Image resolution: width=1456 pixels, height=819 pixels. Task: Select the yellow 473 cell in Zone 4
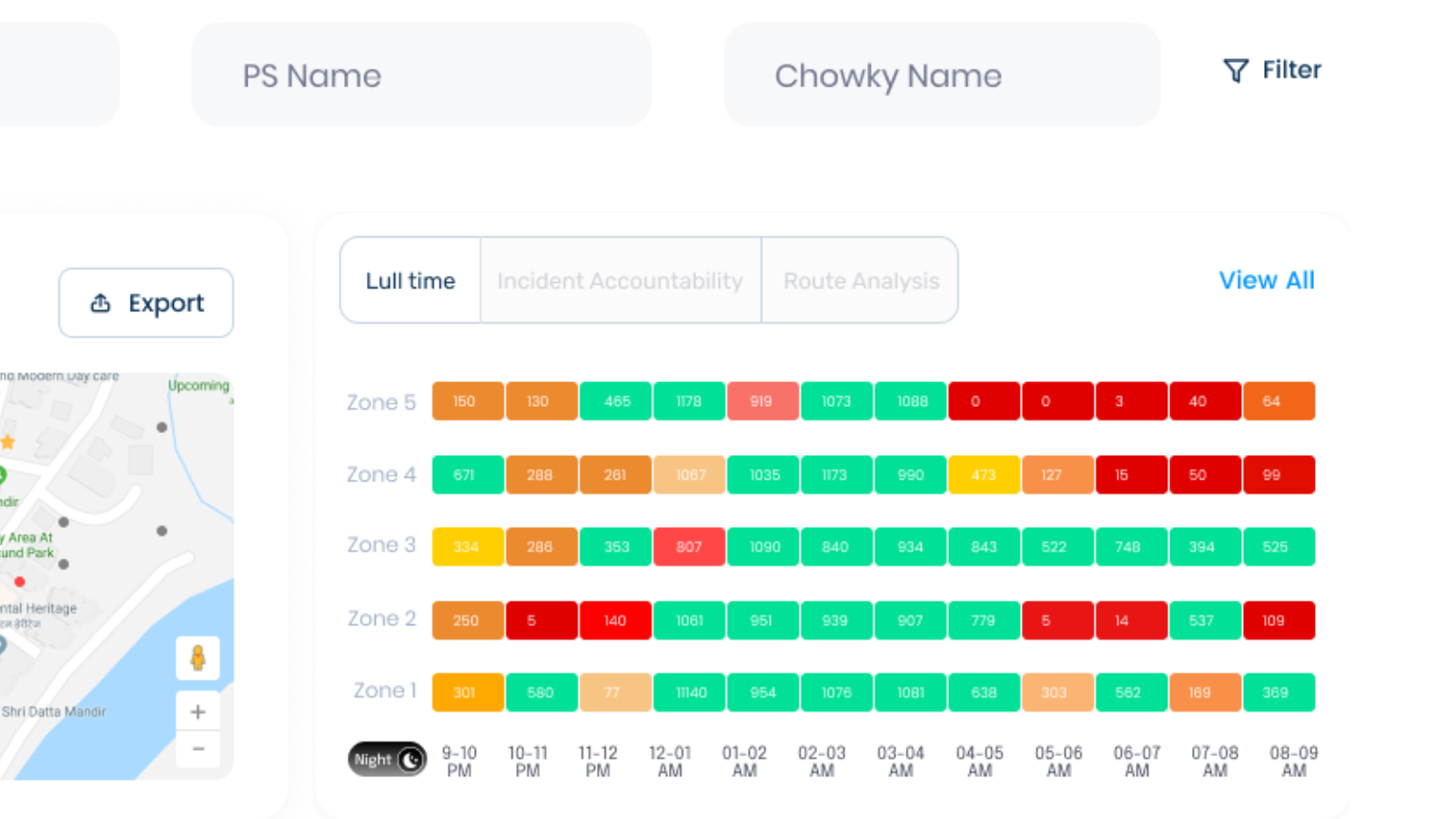(984, 475)
